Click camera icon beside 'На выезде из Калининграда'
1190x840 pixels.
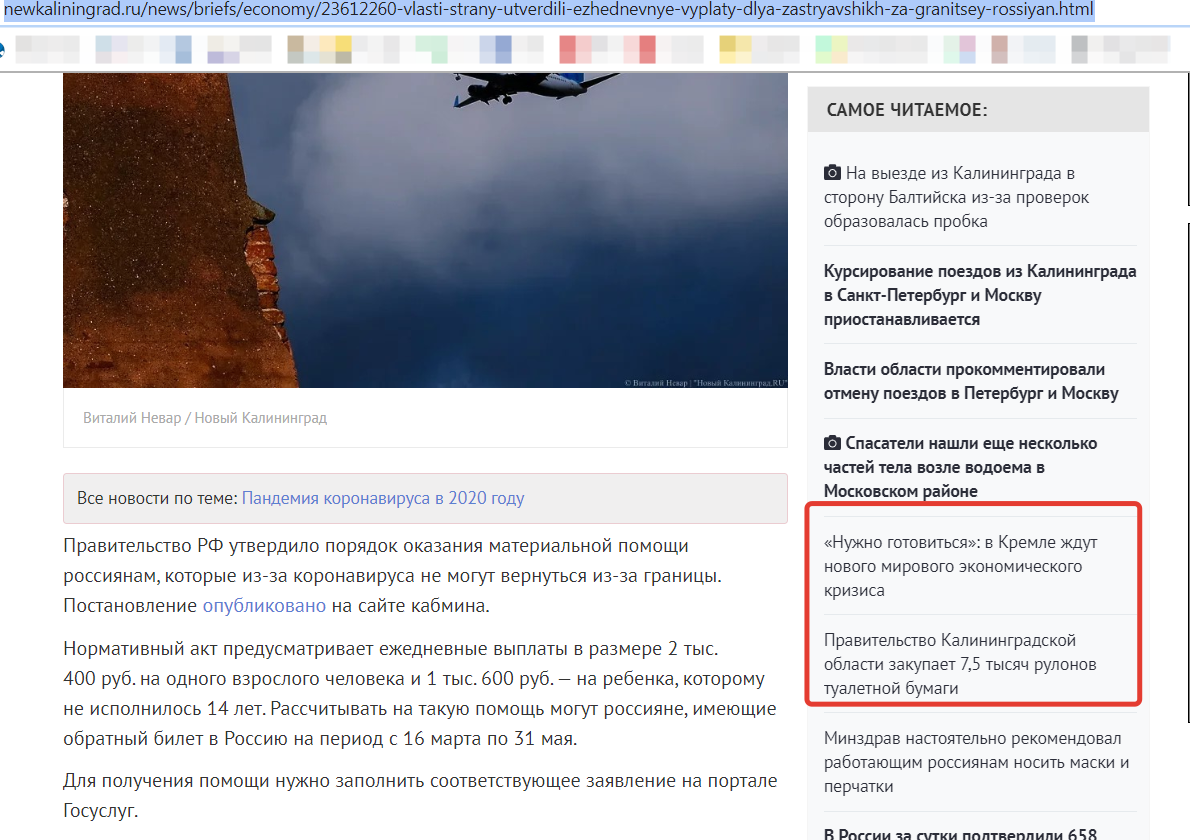pyautogui.click(x=833, y=173)
